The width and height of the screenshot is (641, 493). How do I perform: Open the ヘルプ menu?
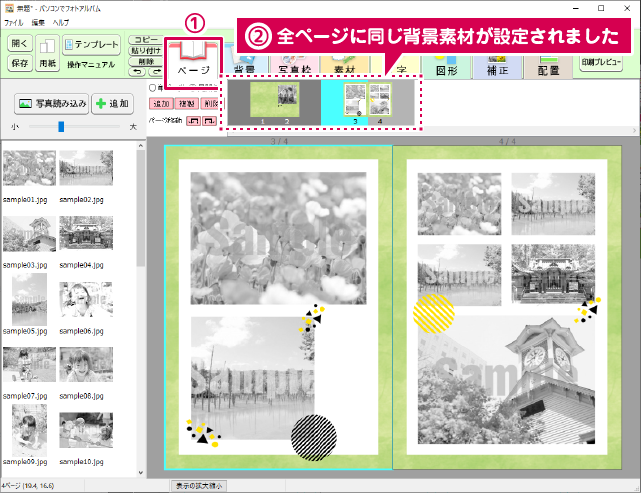tap(61, 23)
